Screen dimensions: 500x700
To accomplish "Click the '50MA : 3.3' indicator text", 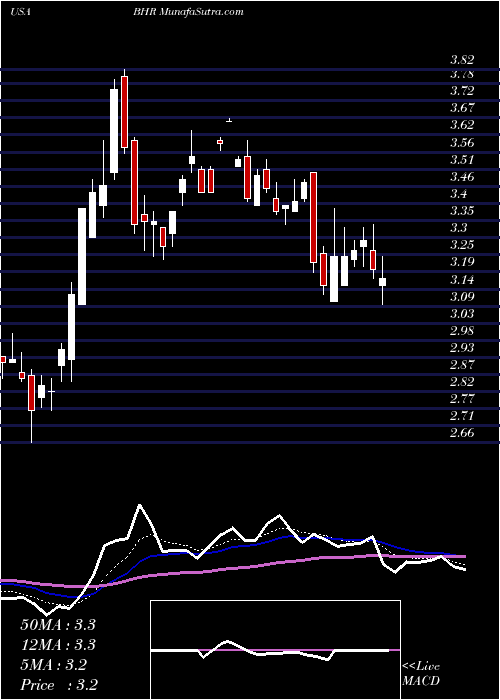I will 58,625.
